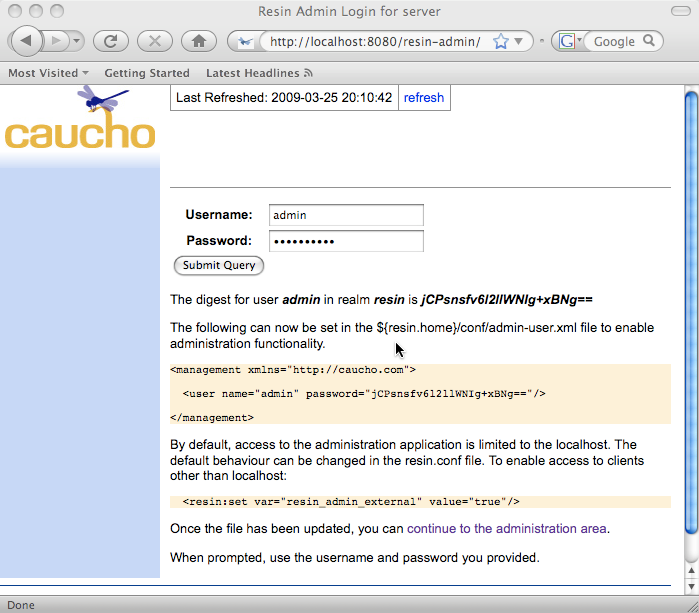Click the closing </management> tag line
This screenshot has height=613, width=699.
(x=212, y=418)
